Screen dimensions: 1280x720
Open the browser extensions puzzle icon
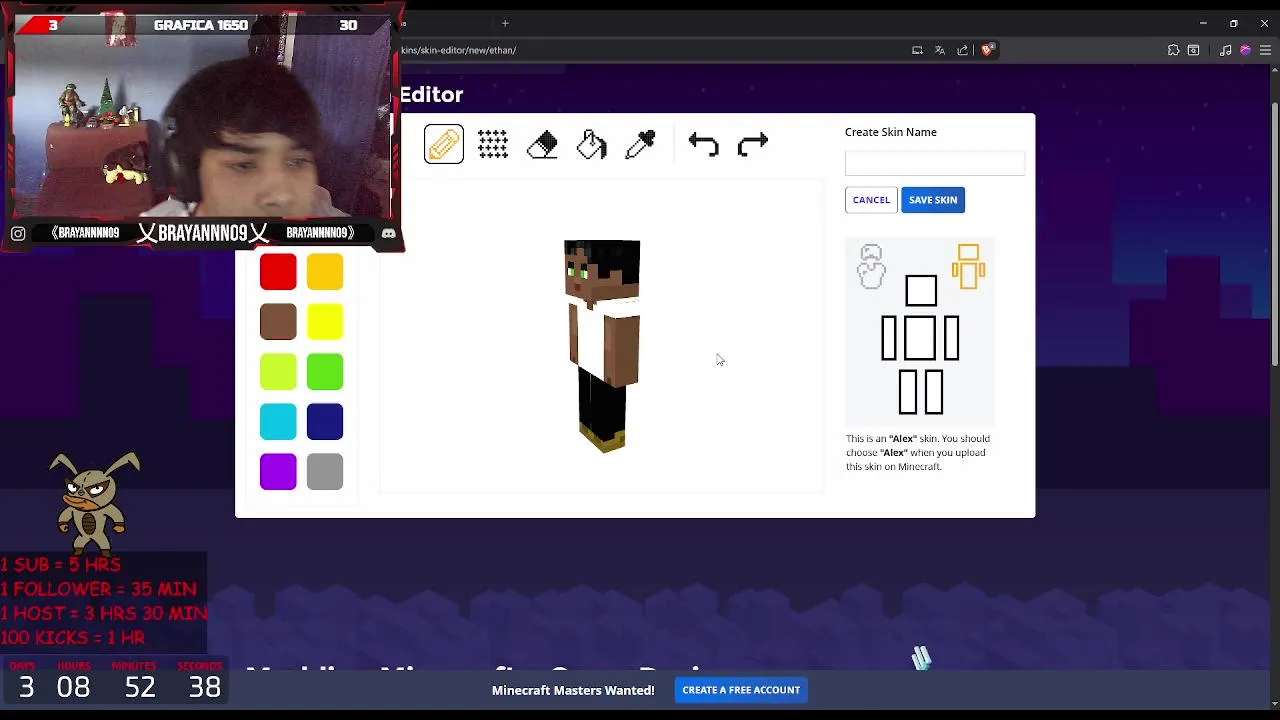coord(1173,50)
